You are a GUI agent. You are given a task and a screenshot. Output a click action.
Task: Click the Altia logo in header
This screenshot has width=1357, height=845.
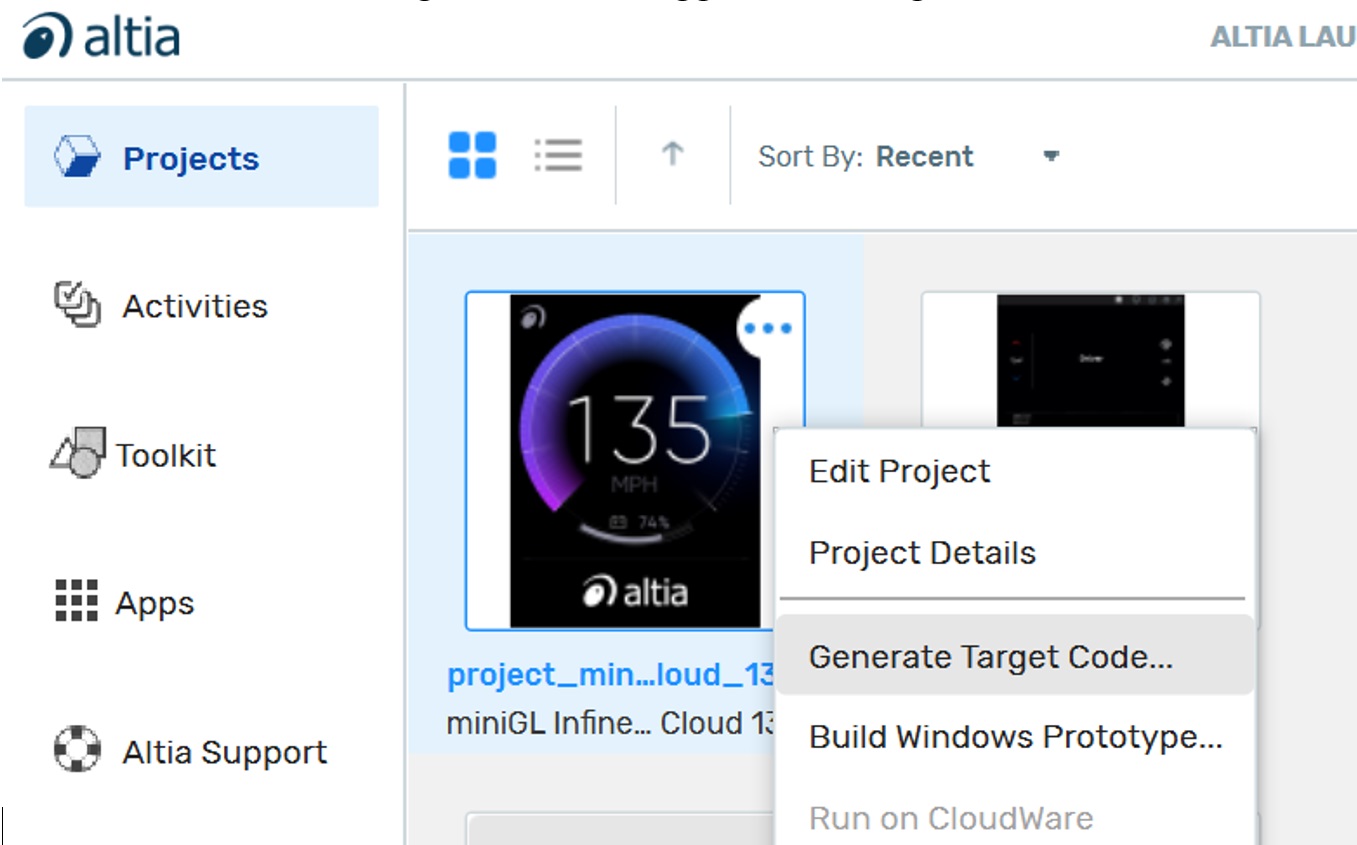pyautogui.click(x=101, y=37)
